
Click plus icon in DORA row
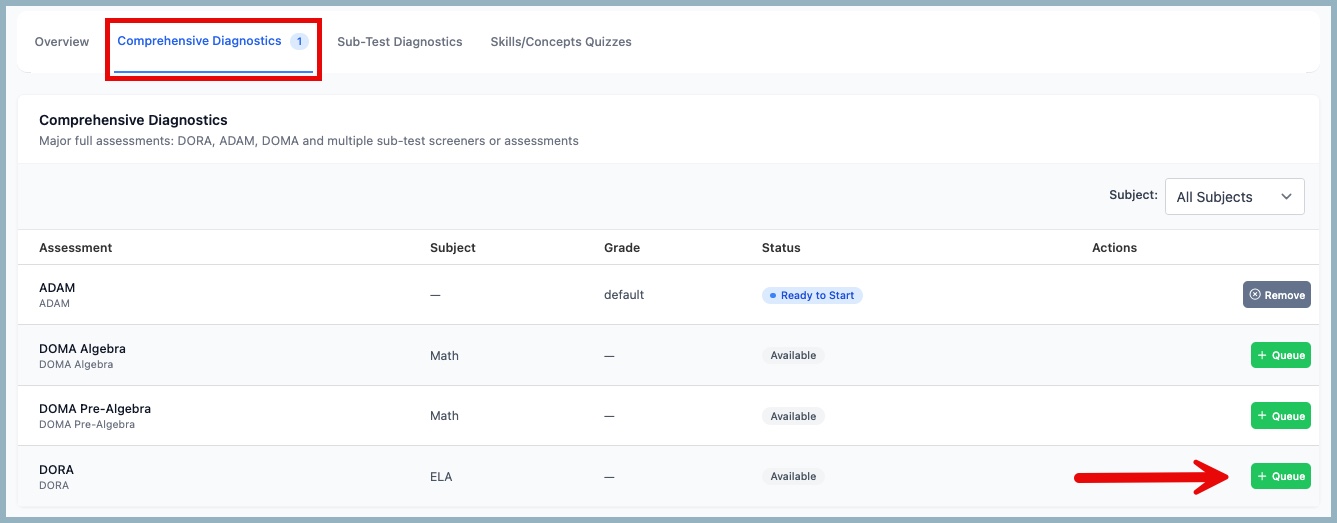tap(1262, 477)
